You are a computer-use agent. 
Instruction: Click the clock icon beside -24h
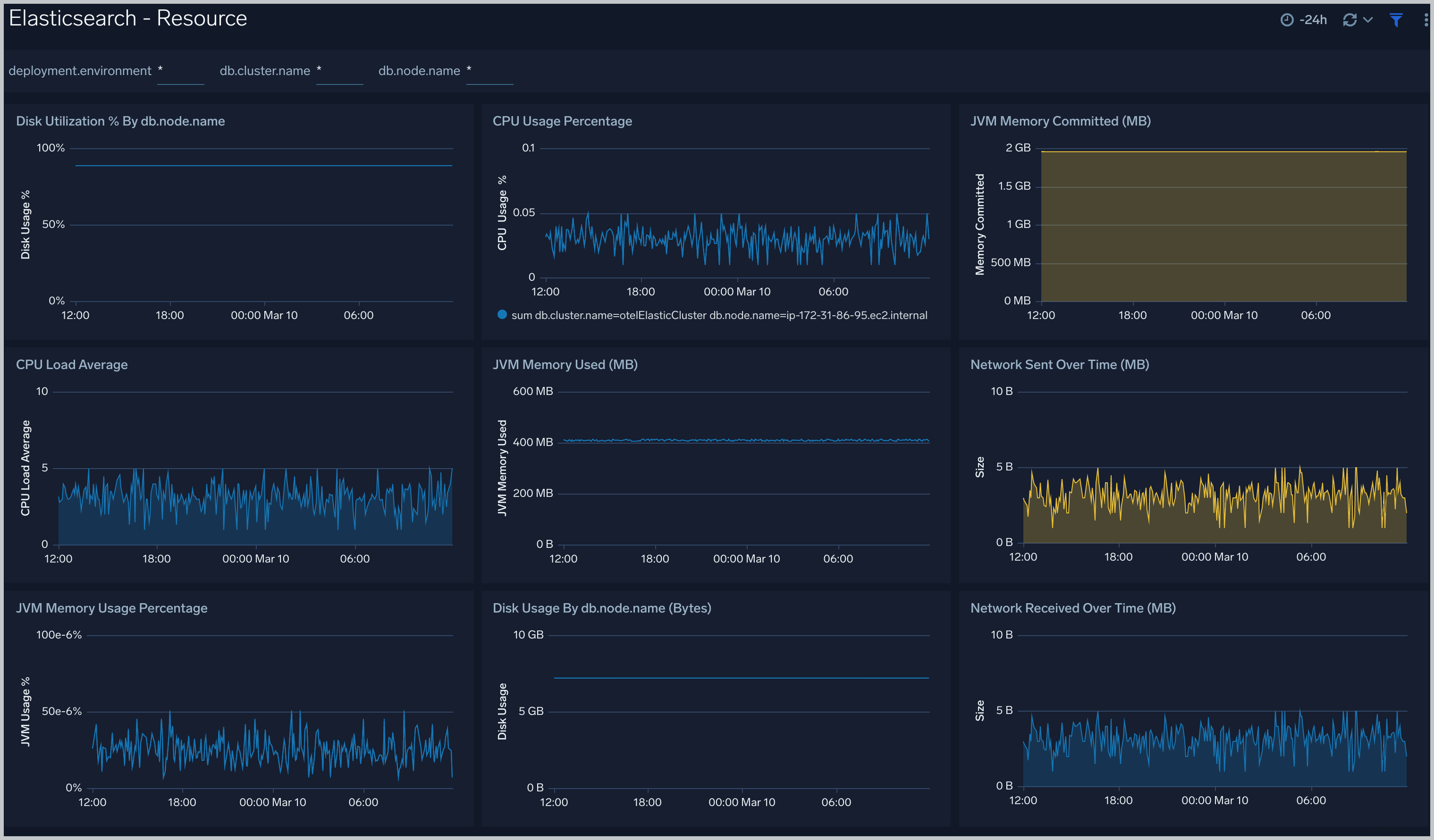1287,20
